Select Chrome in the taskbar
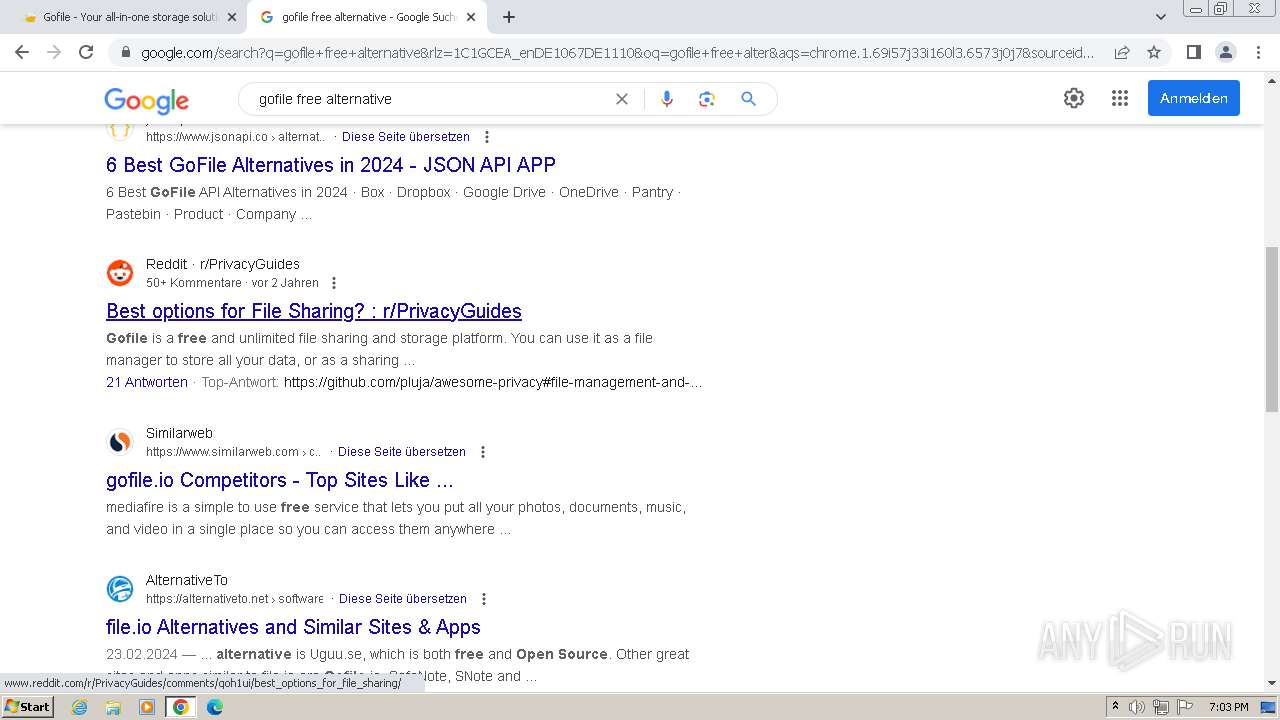 click(x=181, y=707)
